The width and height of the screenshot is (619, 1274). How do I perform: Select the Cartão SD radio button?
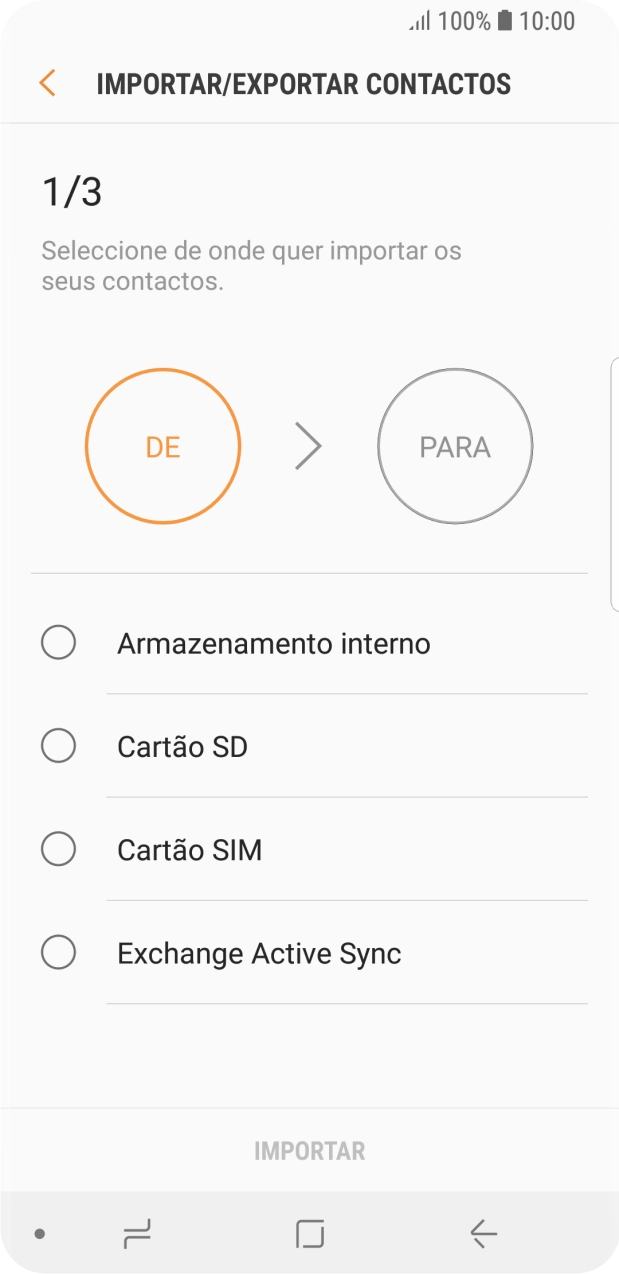point(58,746)
